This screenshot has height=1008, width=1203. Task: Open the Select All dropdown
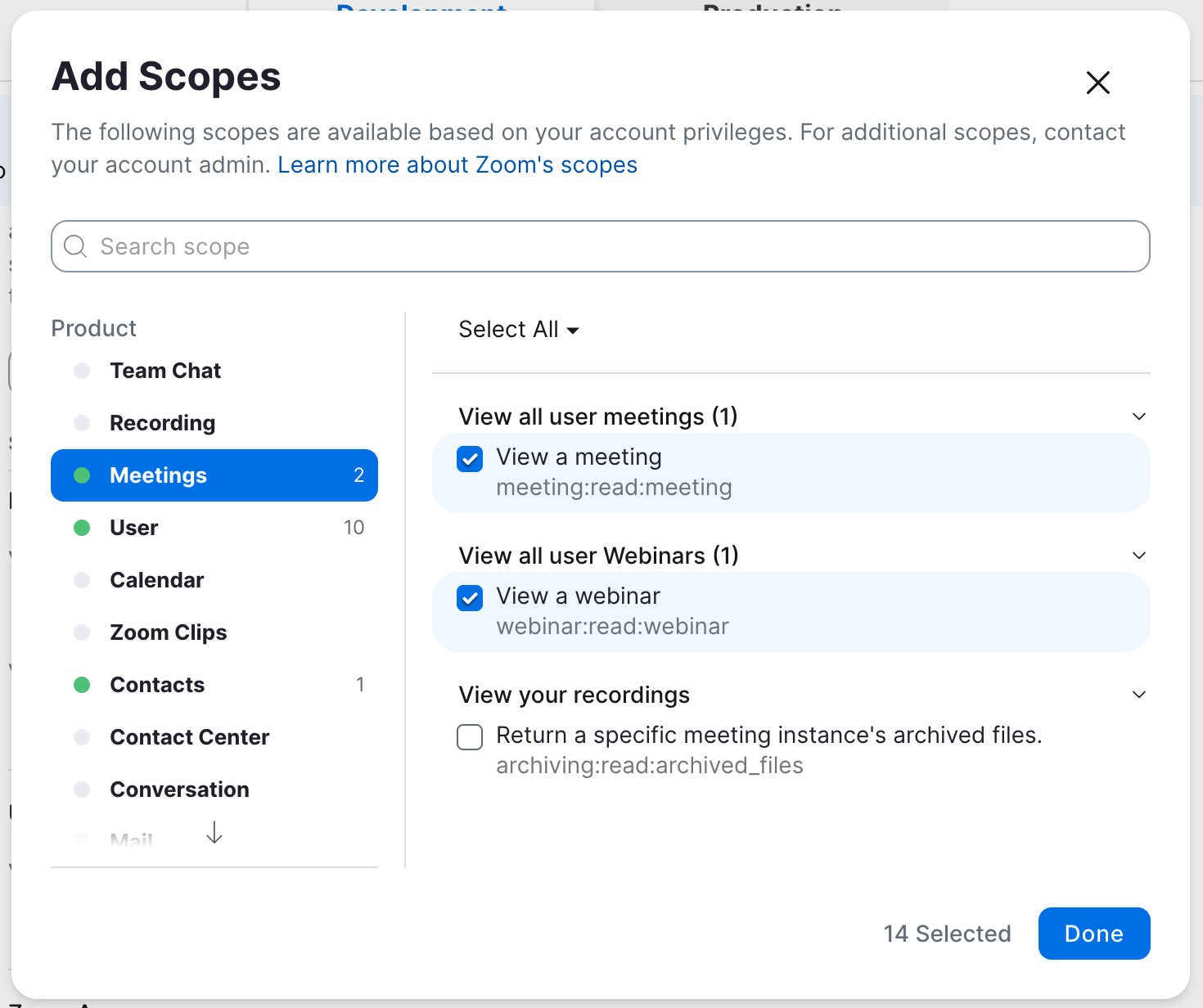point(519,329)
